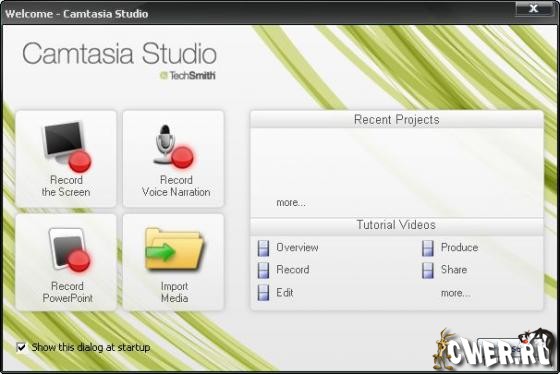The image size is (560, 374).
Task: Uncheck Show this dialog at startup
Action: (21, 347)
